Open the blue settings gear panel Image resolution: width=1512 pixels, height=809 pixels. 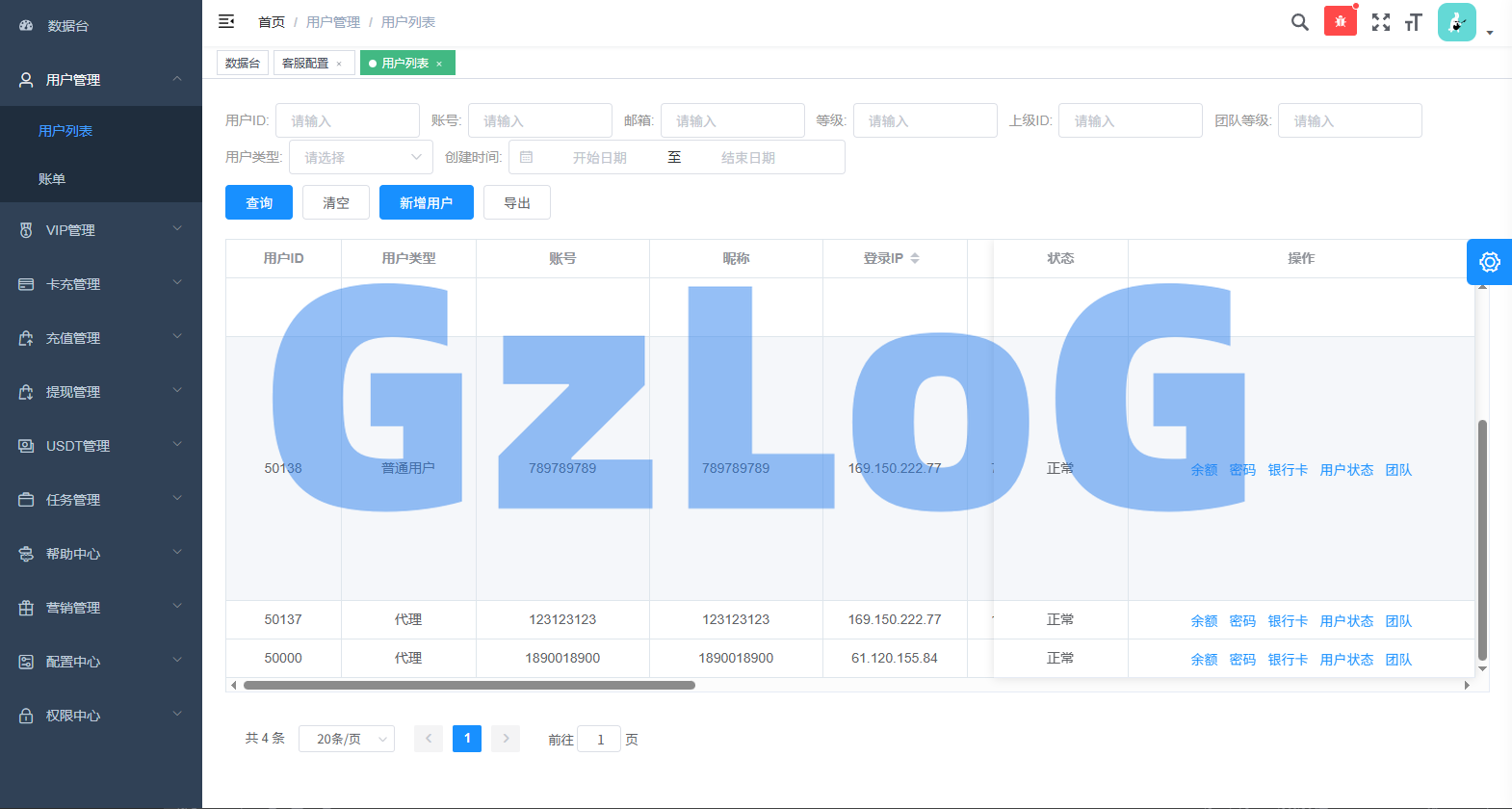point(1489,262)
